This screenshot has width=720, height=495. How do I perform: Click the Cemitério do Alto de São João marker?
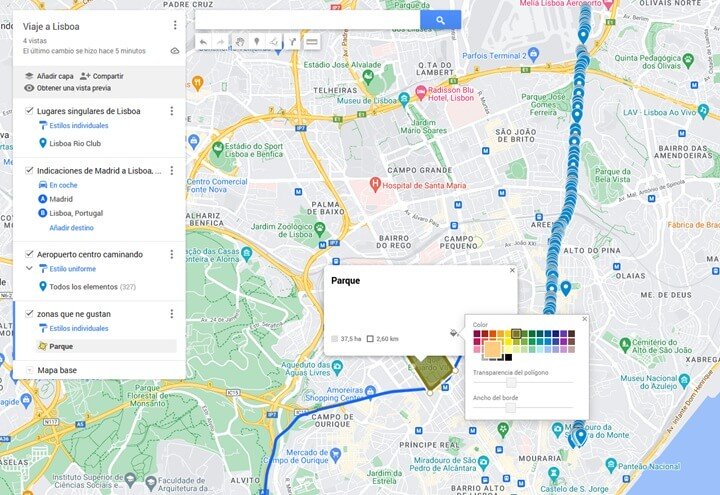[625, 344]
